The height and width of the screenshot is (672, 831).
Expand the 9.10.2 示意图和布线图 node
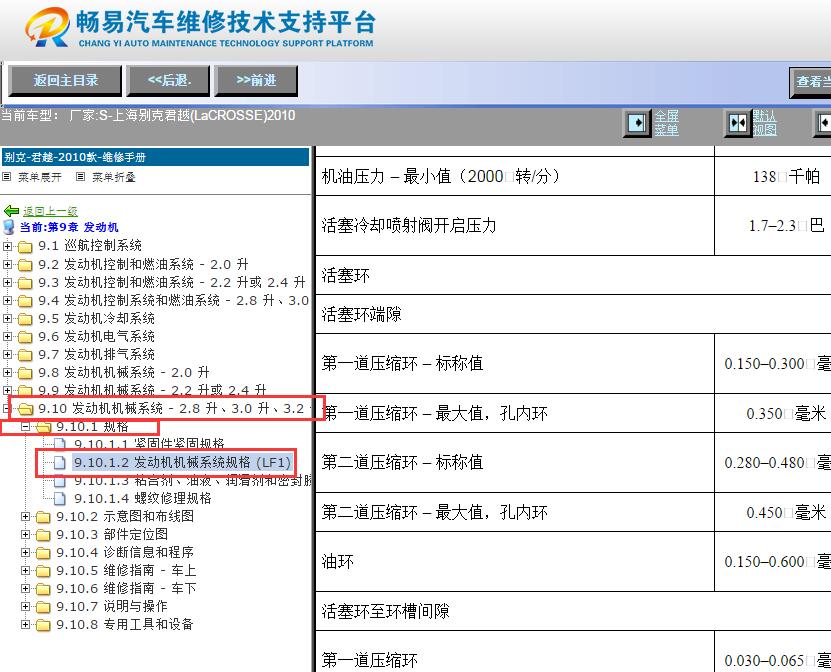tap(25, 516)
